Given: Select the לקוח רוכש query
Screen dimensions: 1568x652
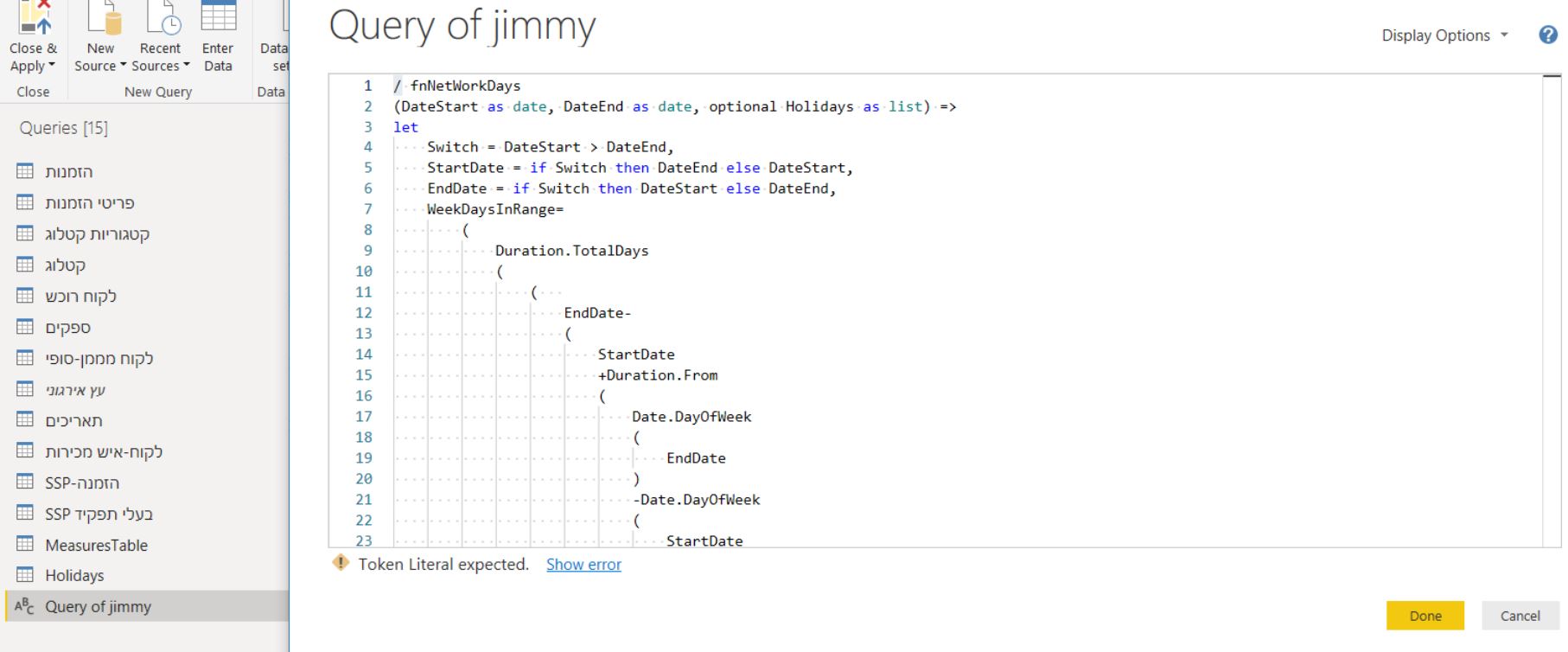Looking at the screenshot, I should (147, 296).
